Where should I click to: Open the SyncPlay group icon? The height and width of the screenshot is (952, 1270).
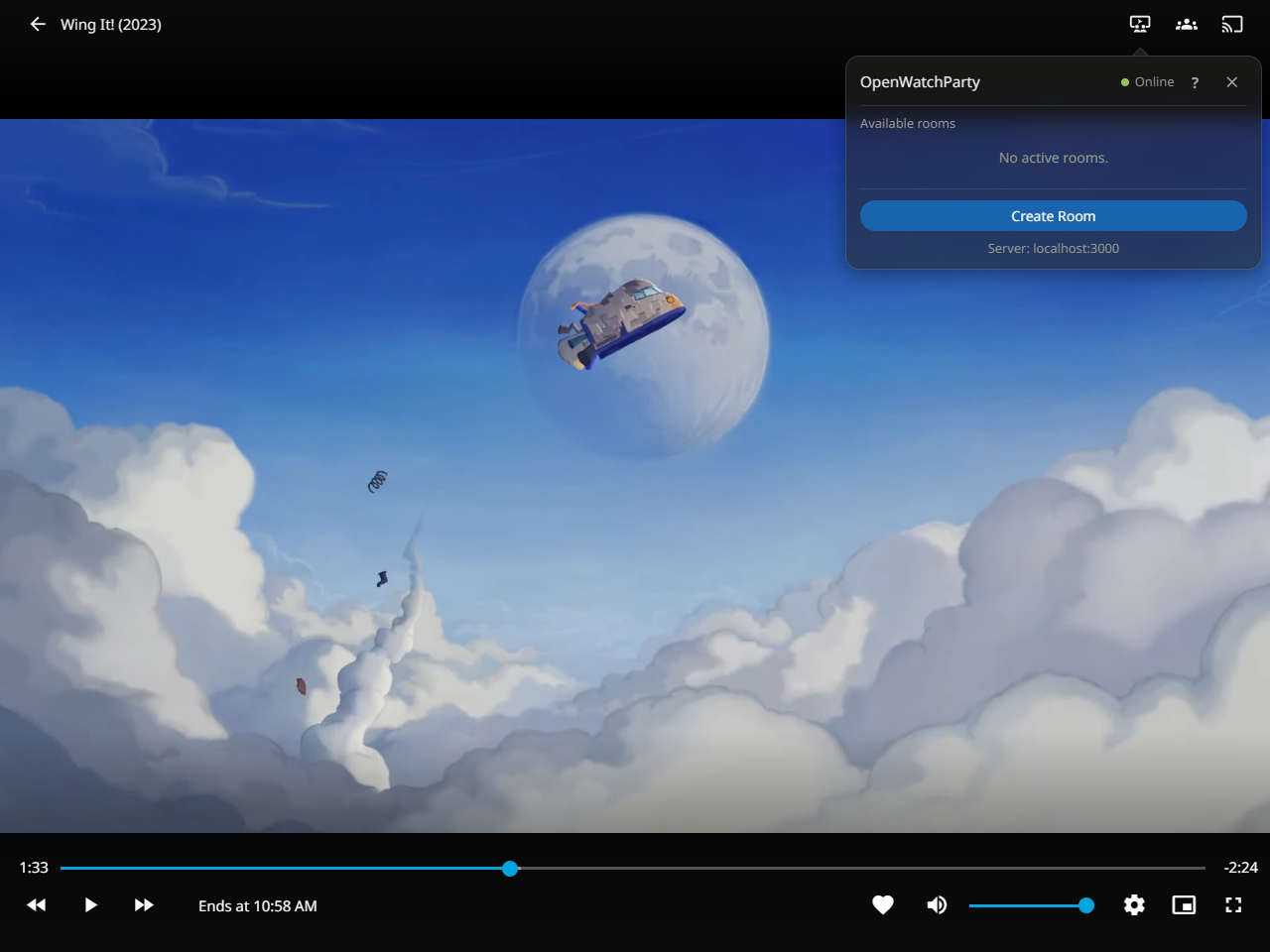tap(1187, 24)
